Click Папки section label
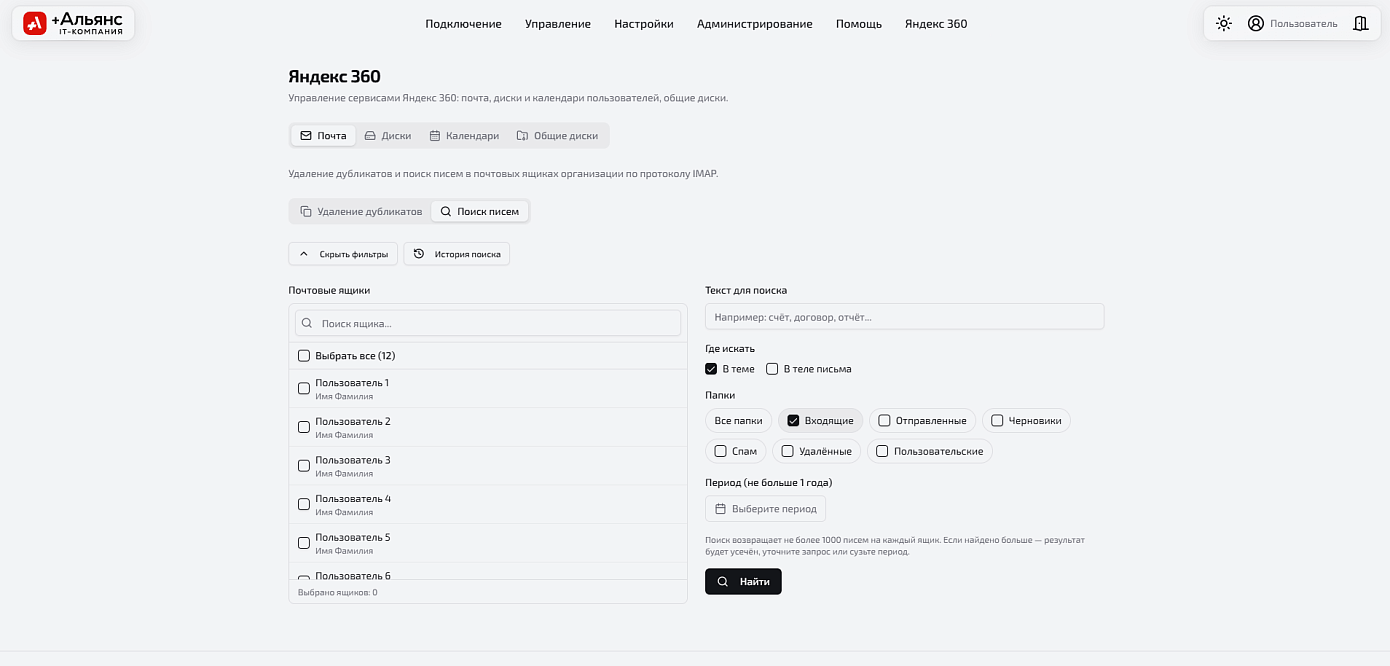 click(720, 395)
